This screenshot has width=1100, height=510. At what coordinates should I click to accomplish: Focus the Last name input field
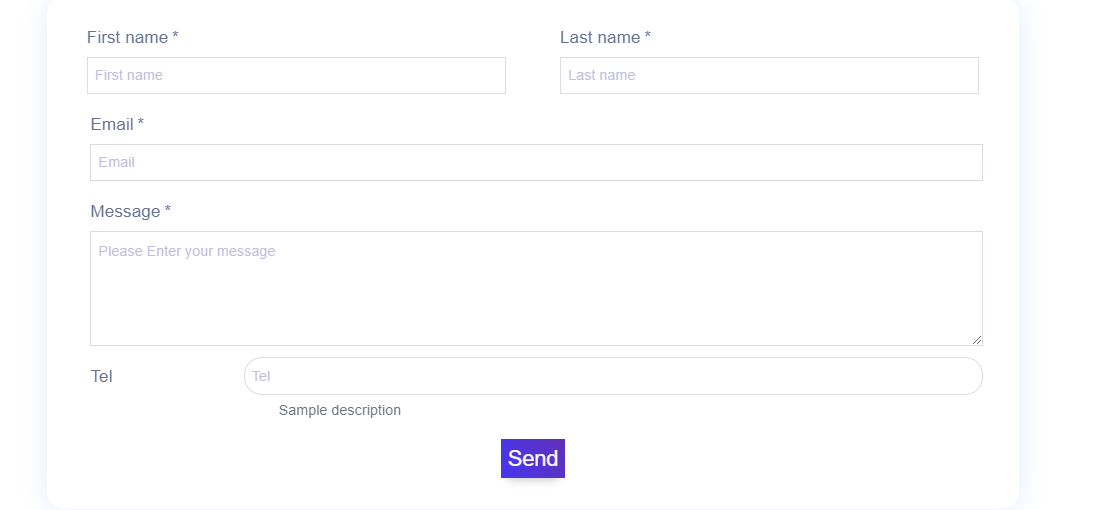coord(768,75)
